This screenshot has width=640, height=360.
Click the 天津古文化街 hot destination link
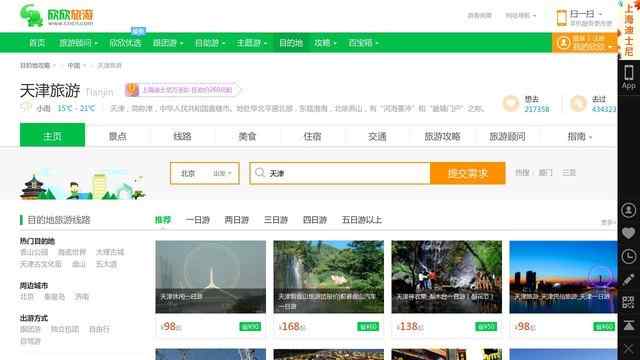coord(41,264)
